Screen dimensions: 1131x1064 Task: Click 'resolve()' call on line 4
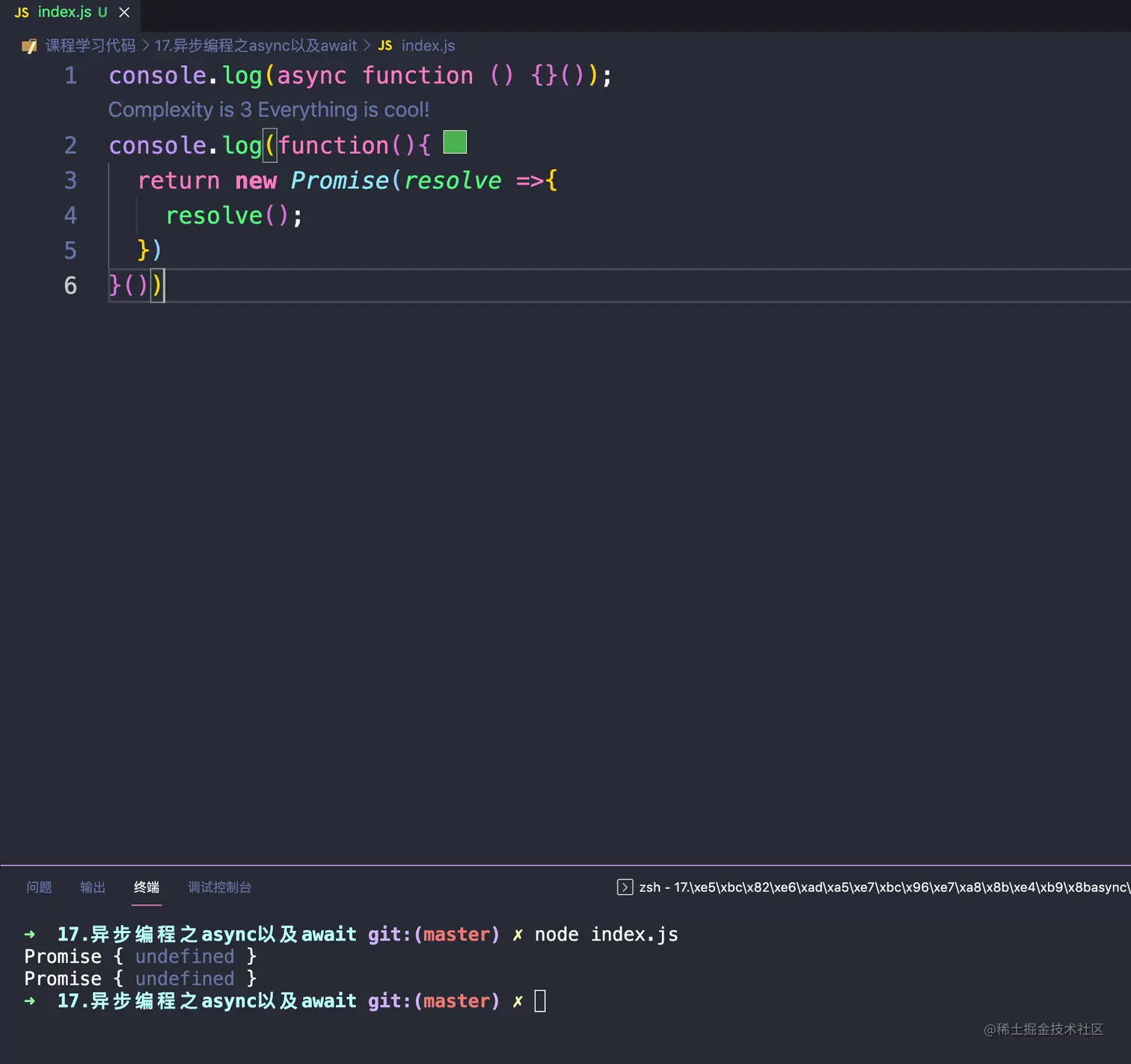pyautogui.click(x=227, y=215)
